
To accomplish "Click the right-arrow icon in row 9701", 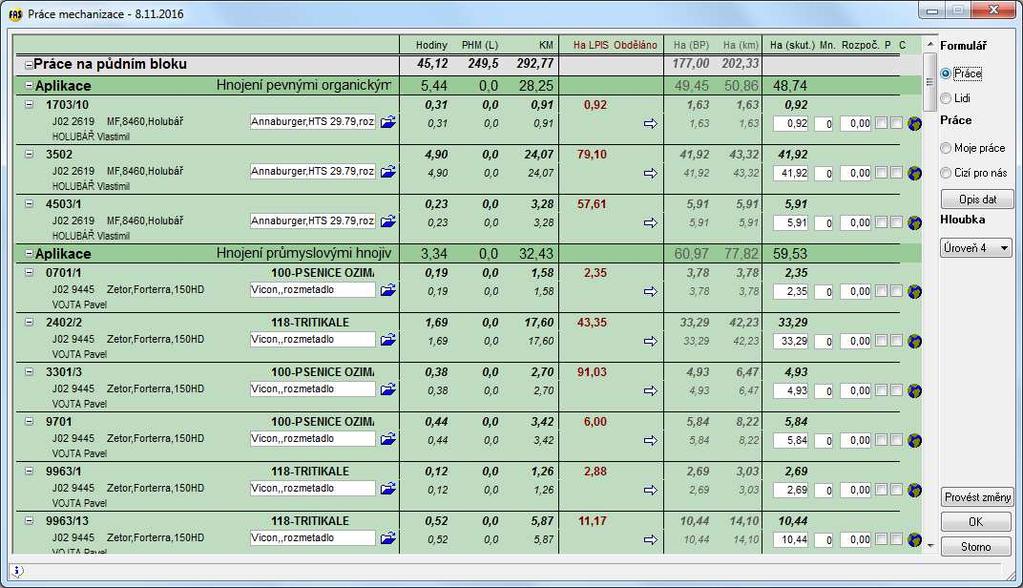I will [650, 440].
